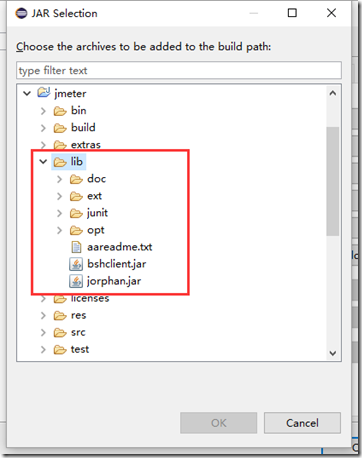Close the JAR Selection dialog
This screenshot has width=362, height=458.
click(331, 13)
